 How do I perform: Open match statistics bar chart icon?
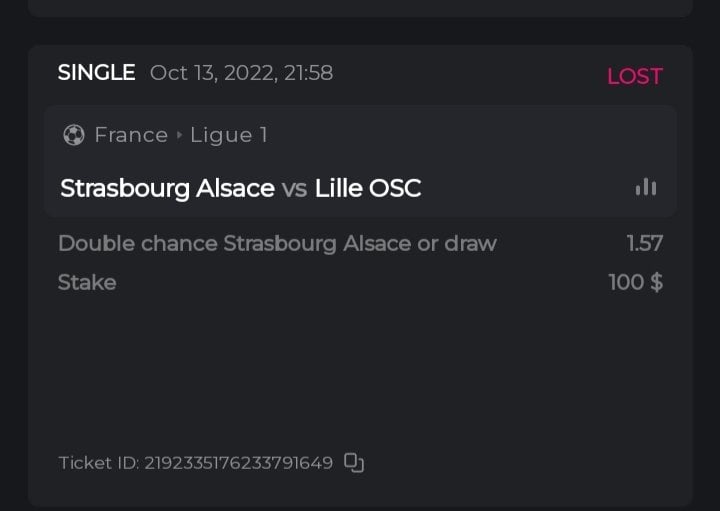646,187
